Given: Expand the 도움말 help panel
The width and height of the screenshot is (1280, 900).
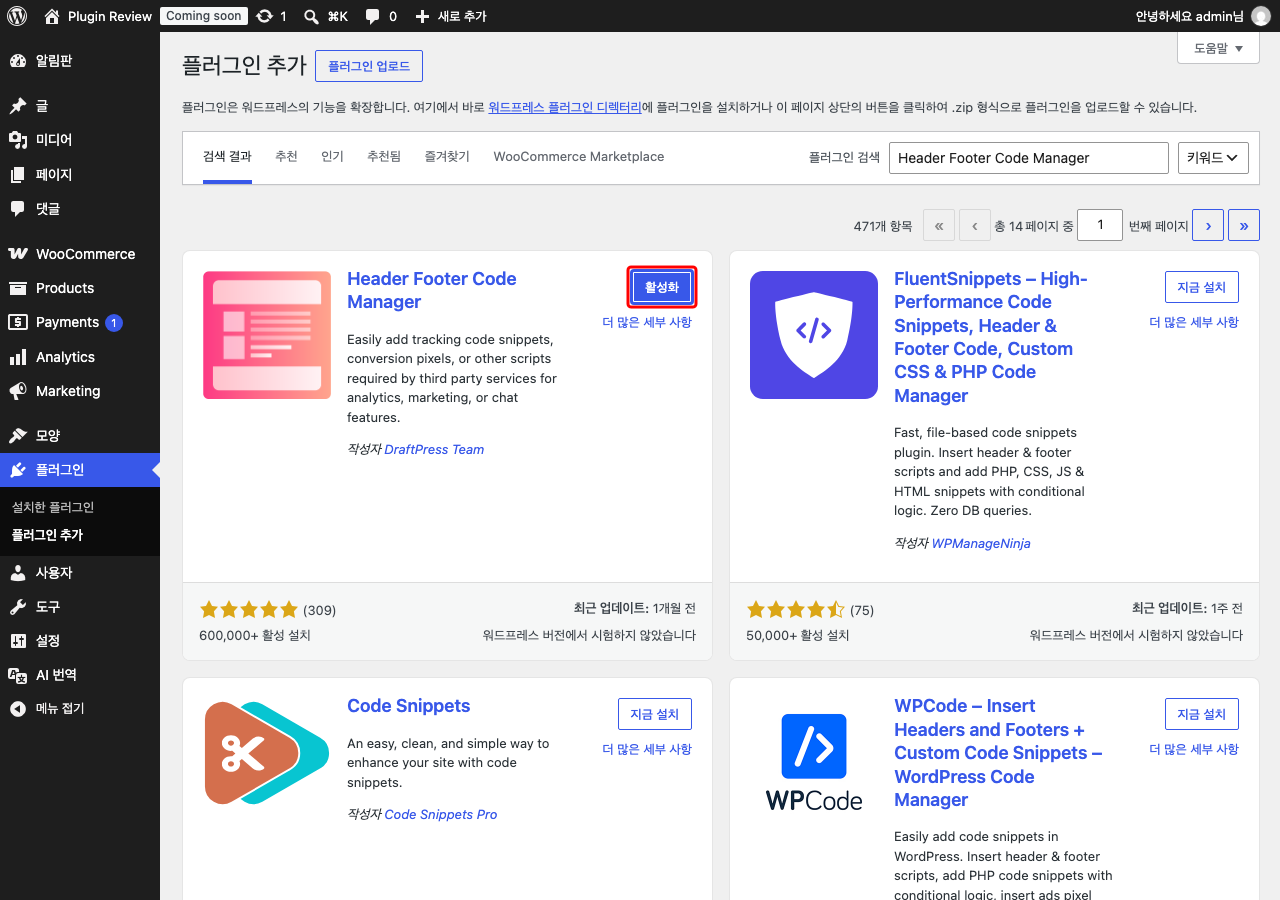Looking at the screenshot, I should coord(1218,48).
